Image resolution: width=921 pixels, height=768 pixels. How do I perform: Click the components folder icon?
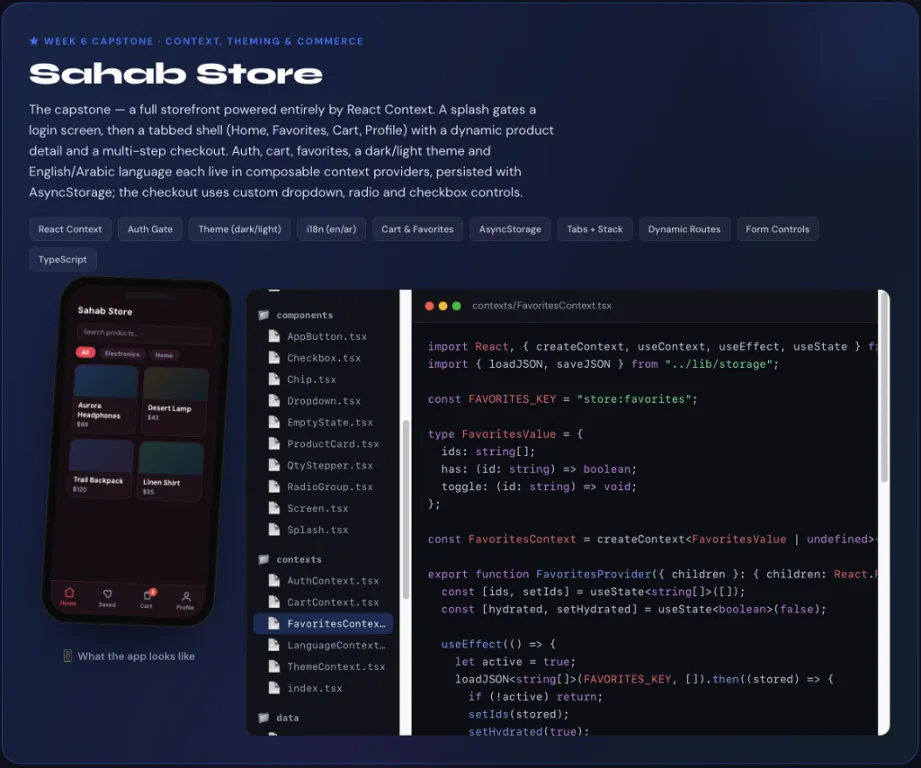[264, 315]
